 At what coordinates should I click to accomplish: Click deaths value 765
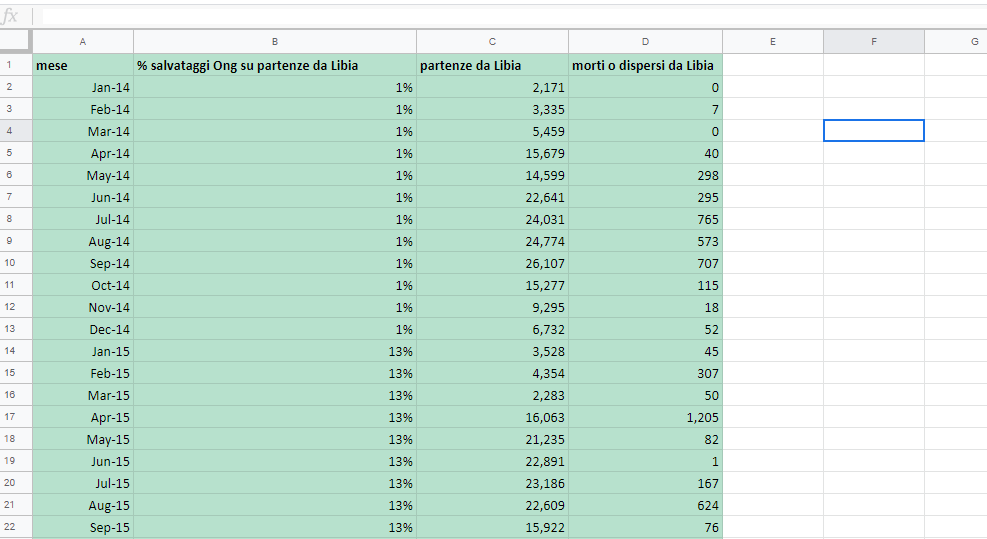(645, 219)
